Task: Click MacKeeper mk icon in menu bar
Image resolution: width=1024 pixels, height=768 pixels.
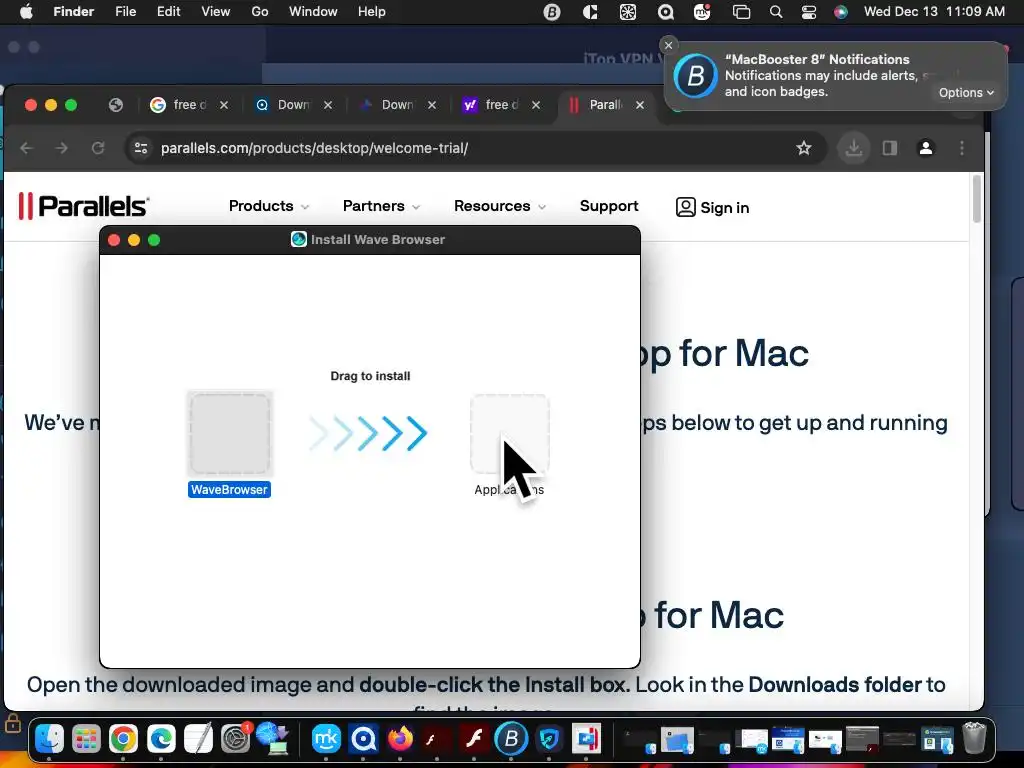Action: pos(702,12)
